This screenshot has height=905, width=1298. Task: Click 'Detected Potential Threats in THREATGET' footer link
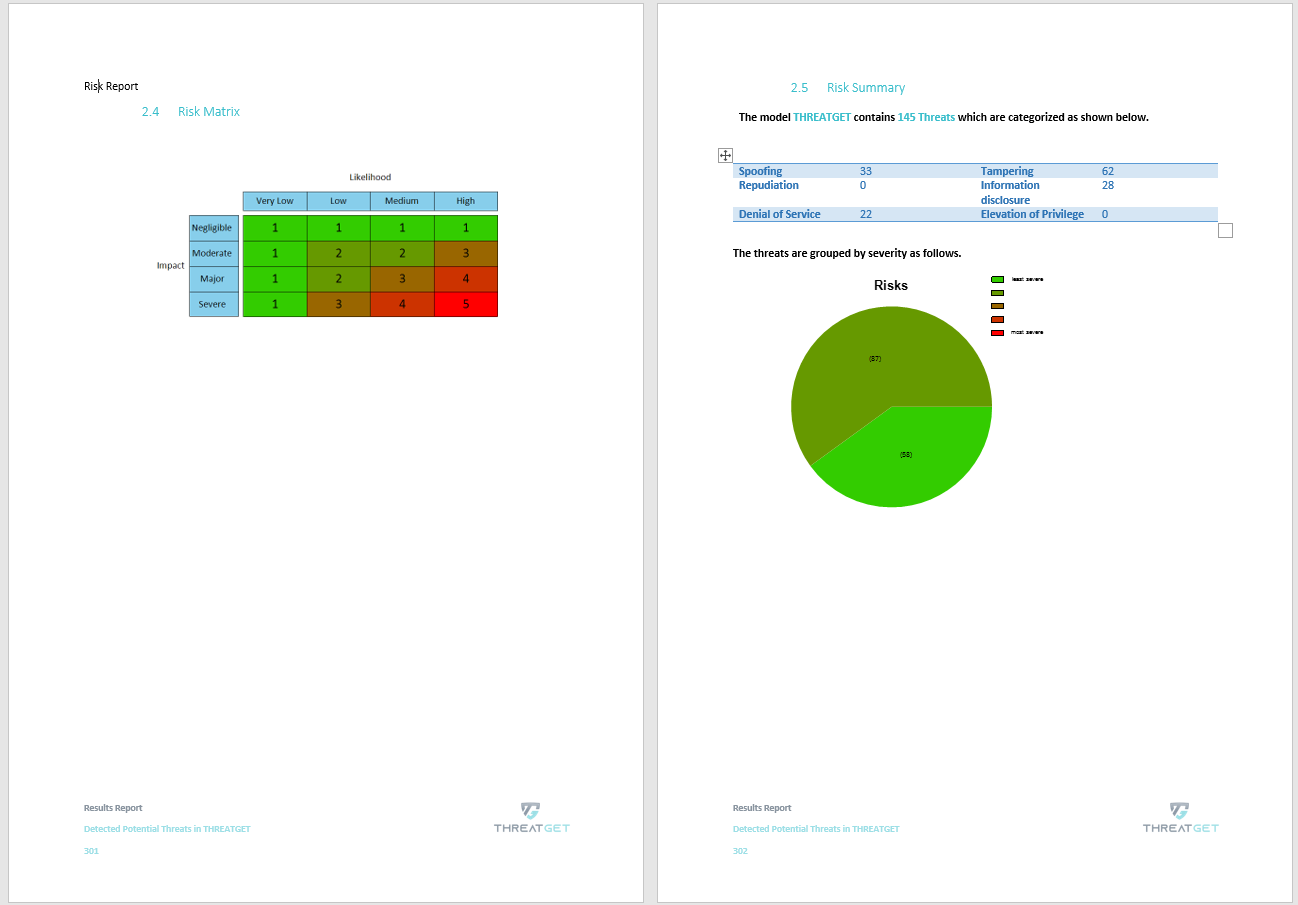pos(816,828)
